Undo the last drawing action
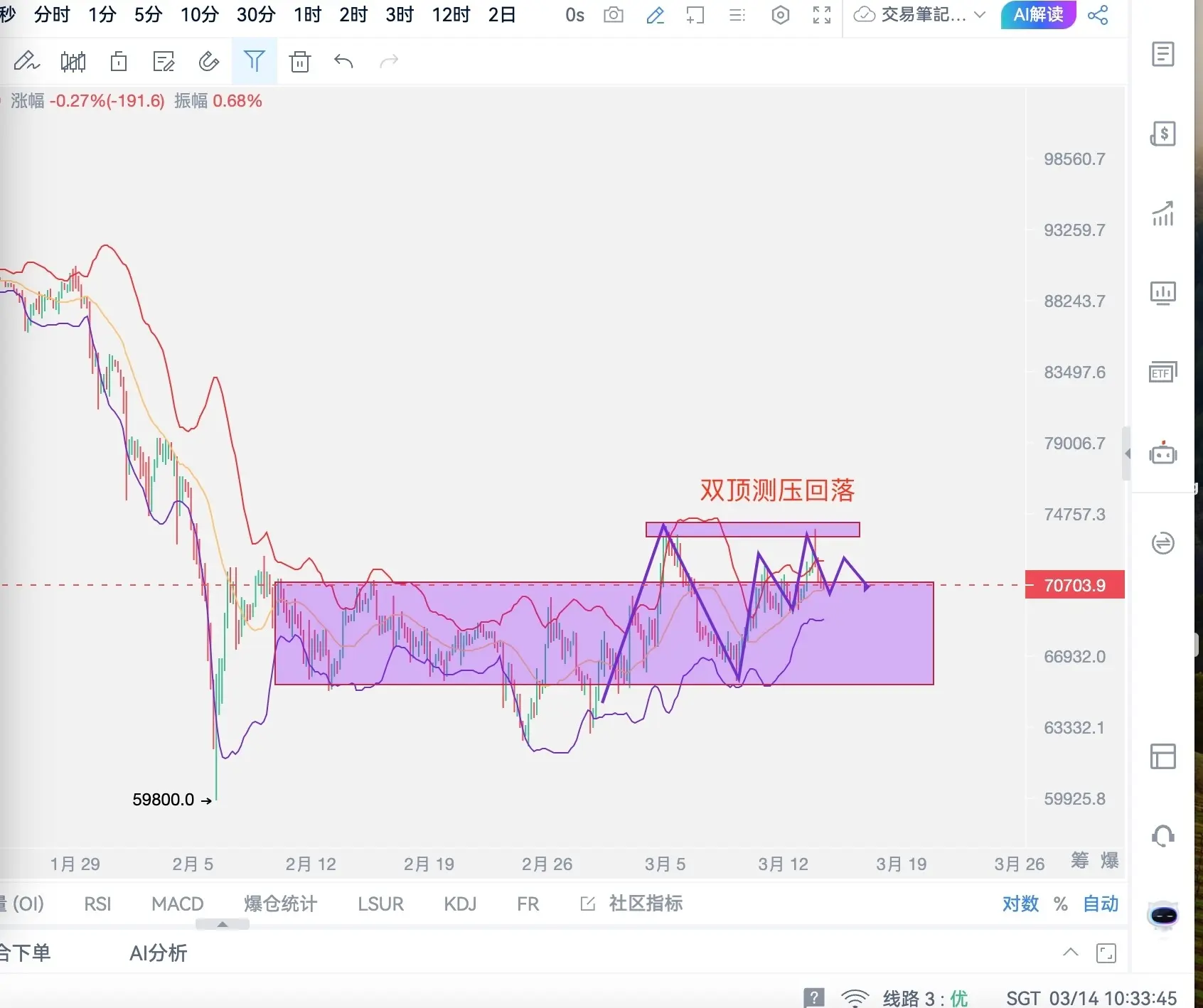1203x1008 pixels. (343, 62)
